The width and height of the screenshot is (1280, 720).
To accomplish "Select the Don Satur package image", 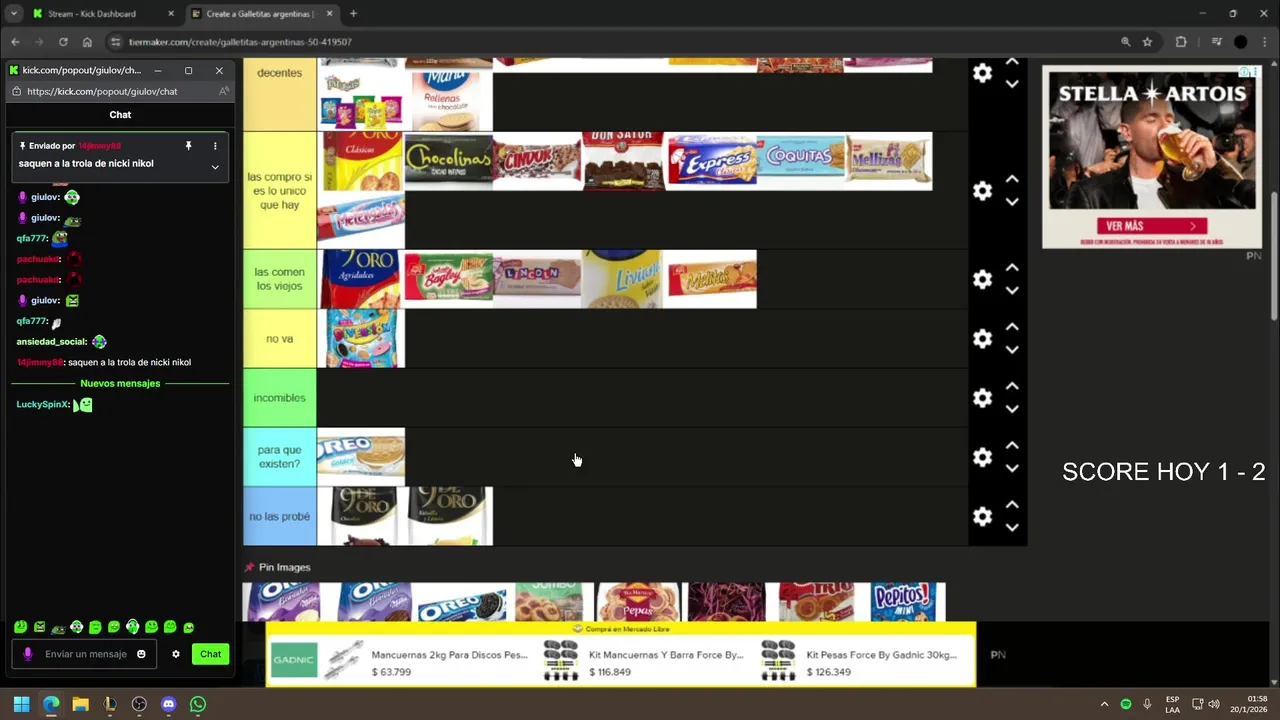I will click(x=624, y=161).
